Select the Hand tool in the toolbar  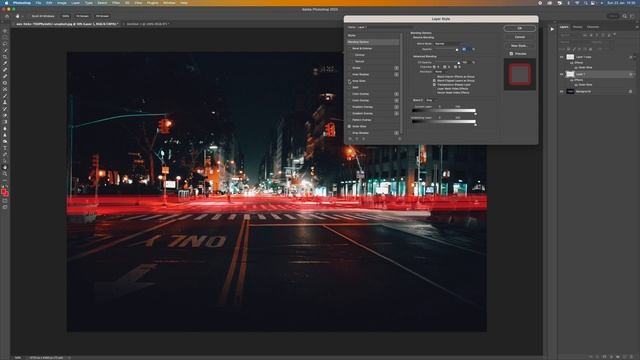5,167
